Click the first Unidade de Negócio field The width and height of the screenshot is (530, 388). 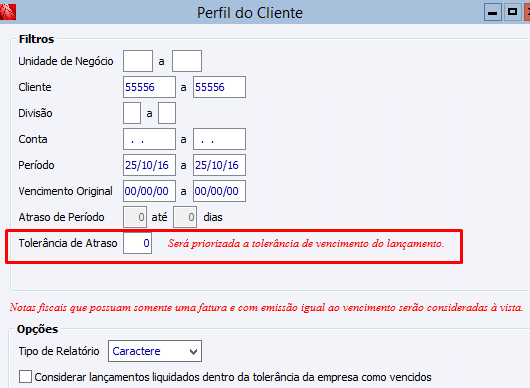[138, 61]
